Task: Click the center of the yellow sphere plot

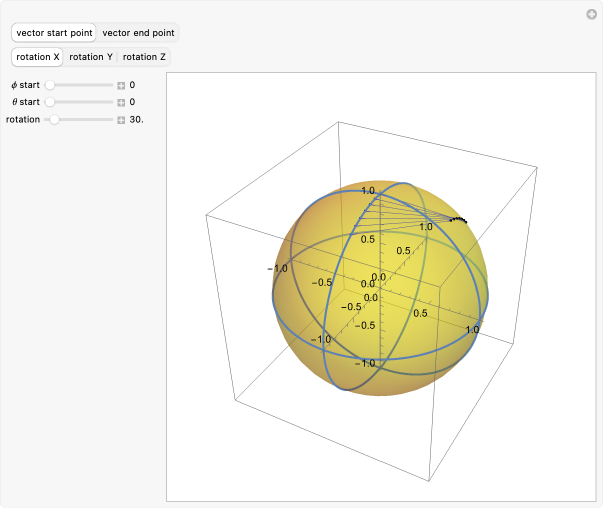Action: [380, 288]
